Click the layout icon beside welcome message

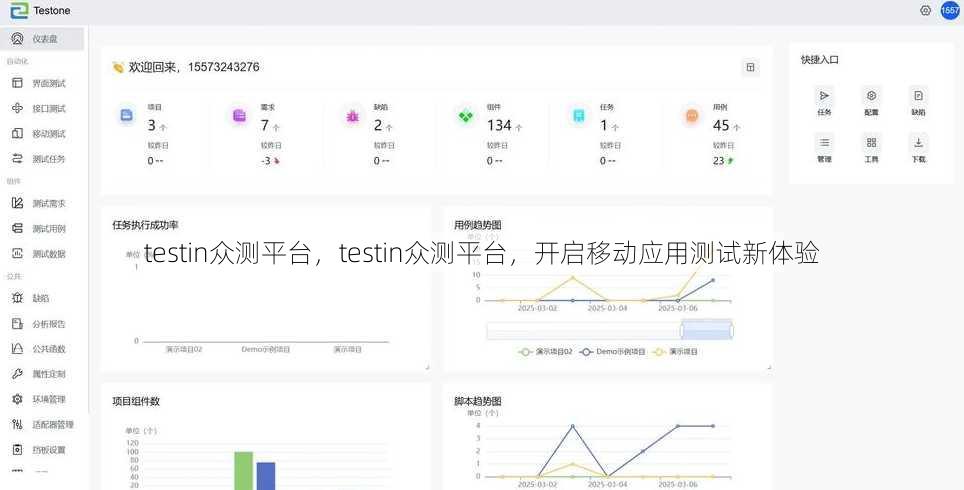tap(750, 67)
